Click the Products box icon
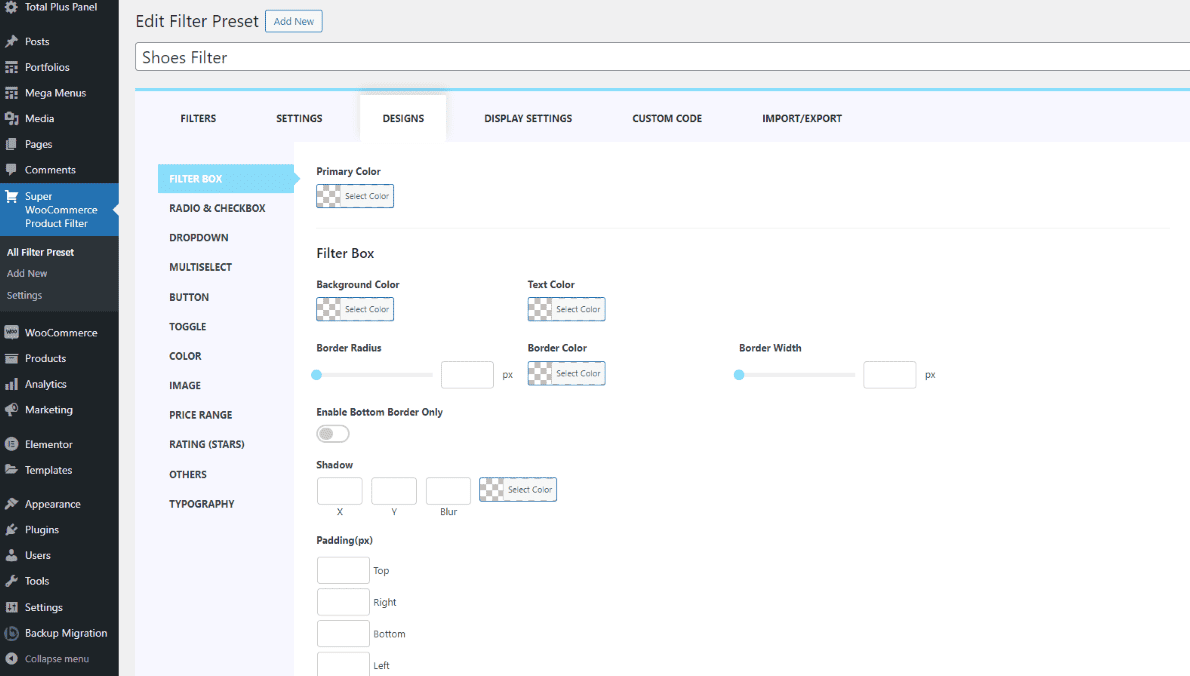1190x676 pixels. click(11, 358)
